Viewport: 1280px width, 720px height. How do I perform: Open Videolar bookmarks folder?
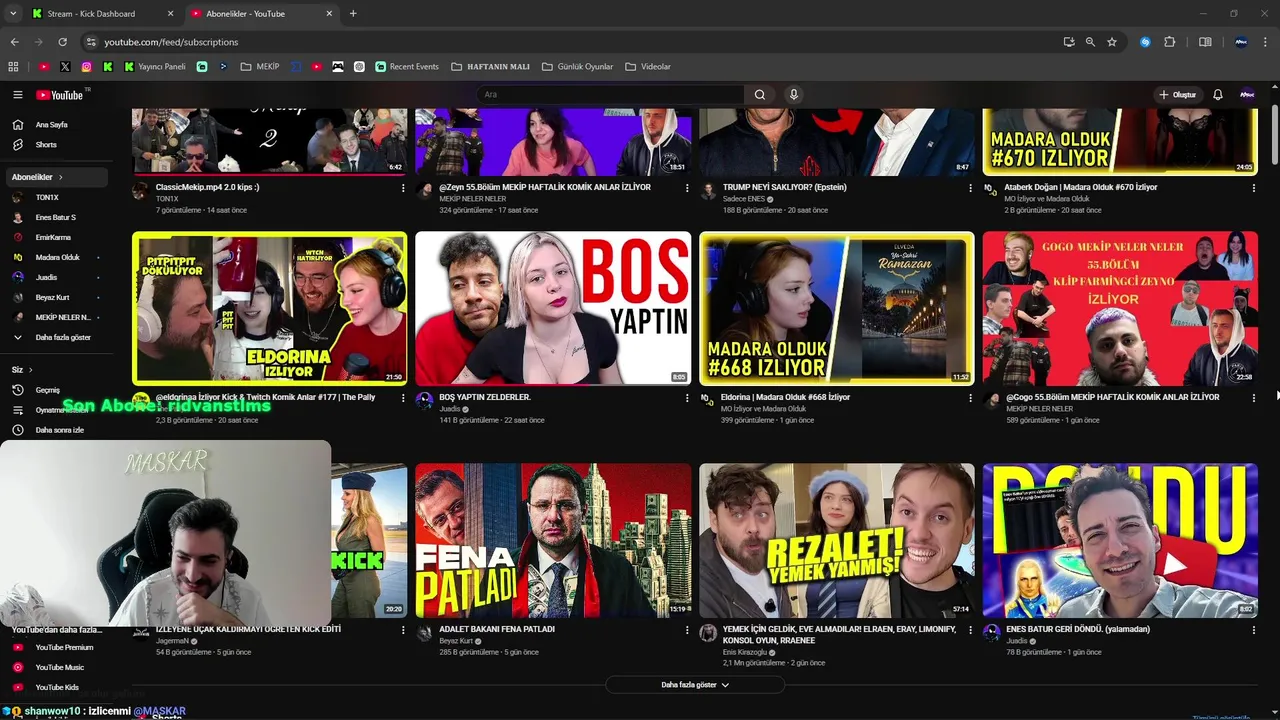(648, 67)
